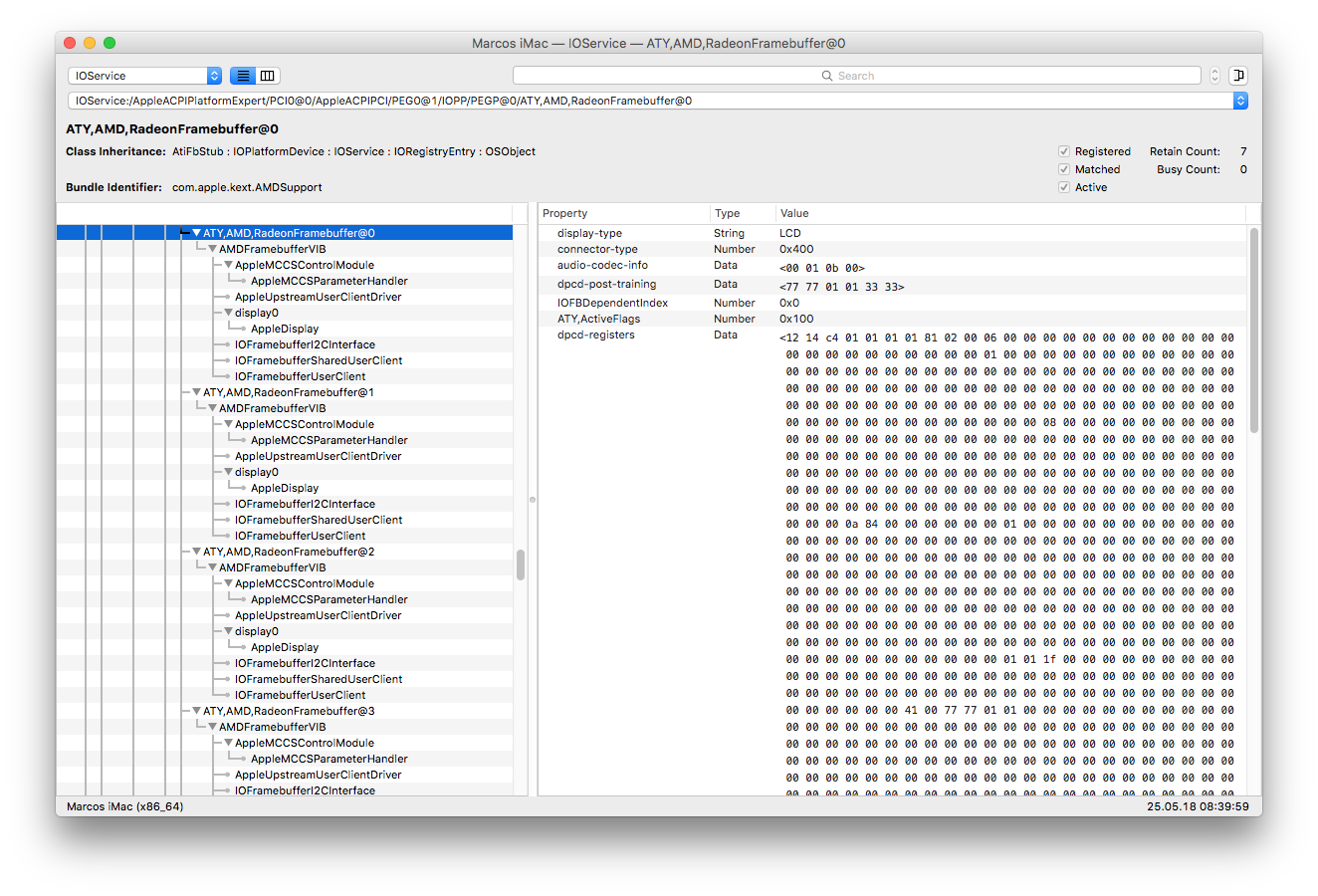Click the 0x400 value cell
Screen dimensions: 1318x896
point(796,249)
